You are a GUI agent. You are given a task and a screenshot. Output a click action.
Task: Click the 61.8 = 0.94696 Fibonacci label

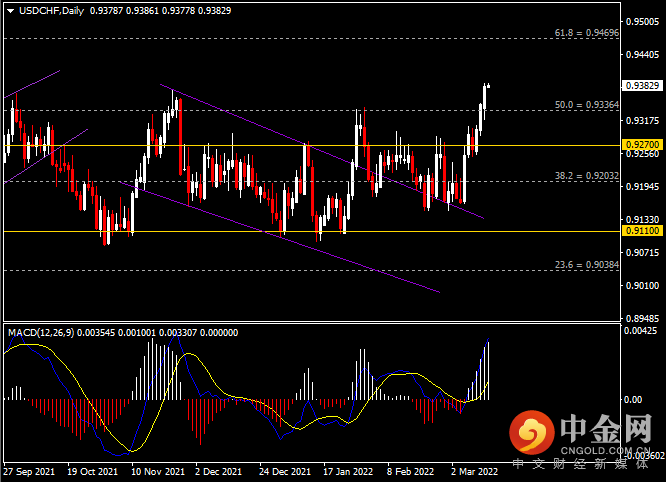pos(587,33)
